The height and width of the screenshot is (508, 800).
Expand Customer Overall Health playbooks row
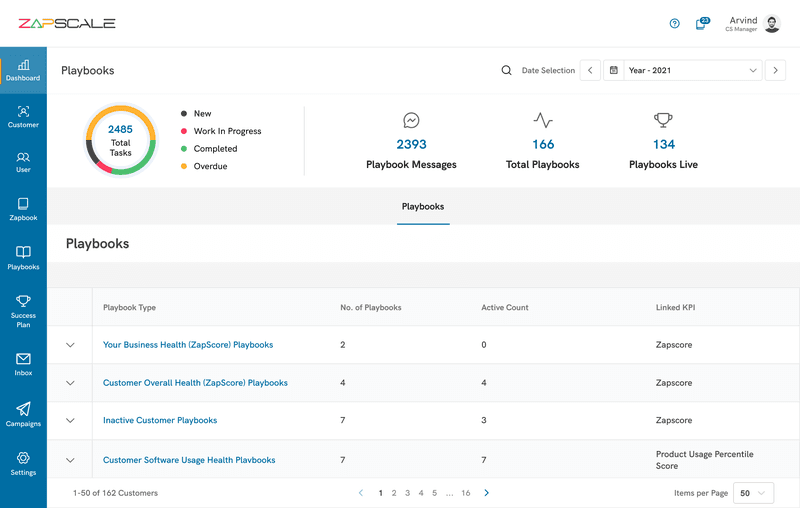coord(70,383)
